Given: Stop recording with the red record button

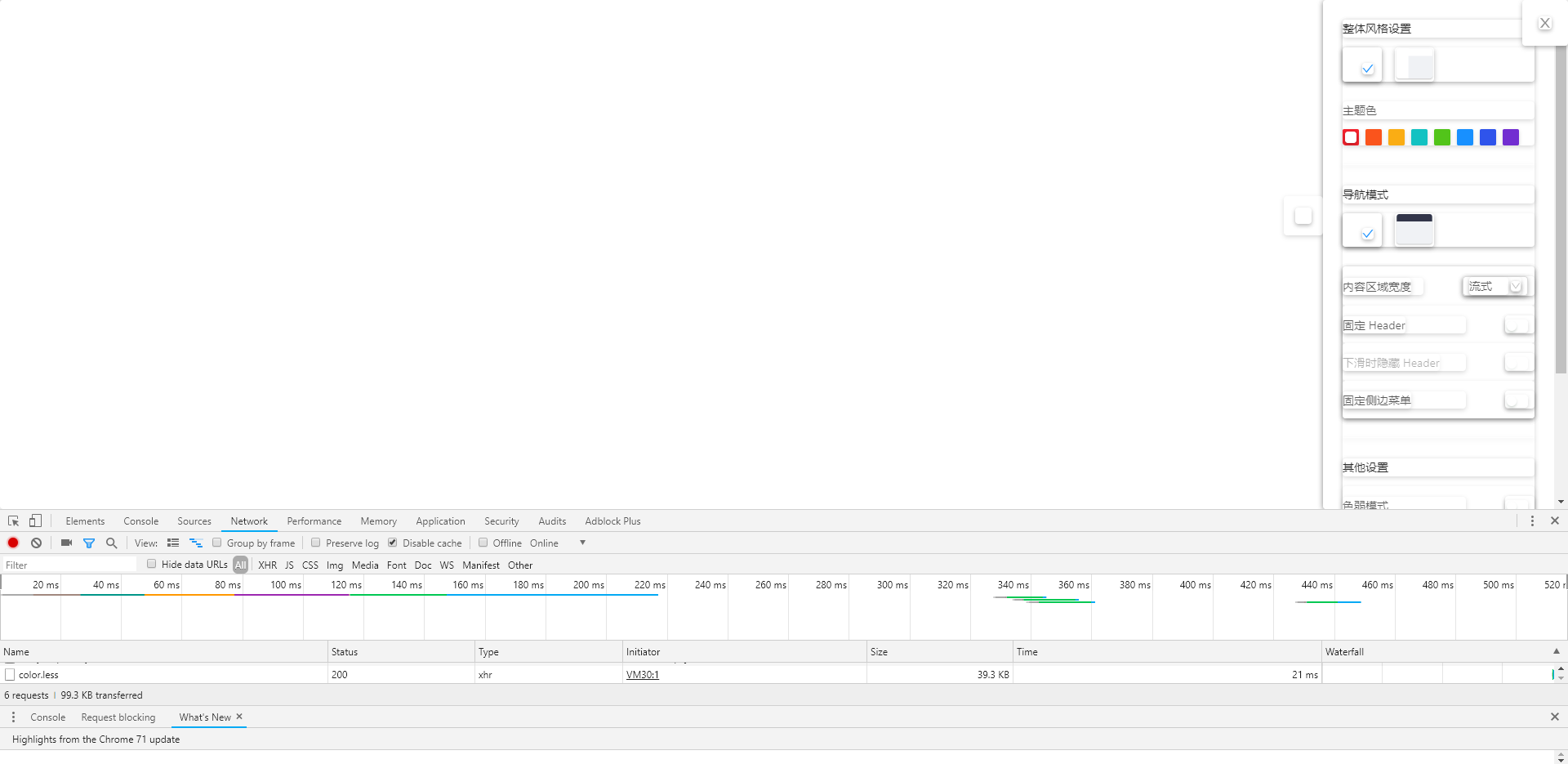Looking at the screenshot, I should 13,543.
